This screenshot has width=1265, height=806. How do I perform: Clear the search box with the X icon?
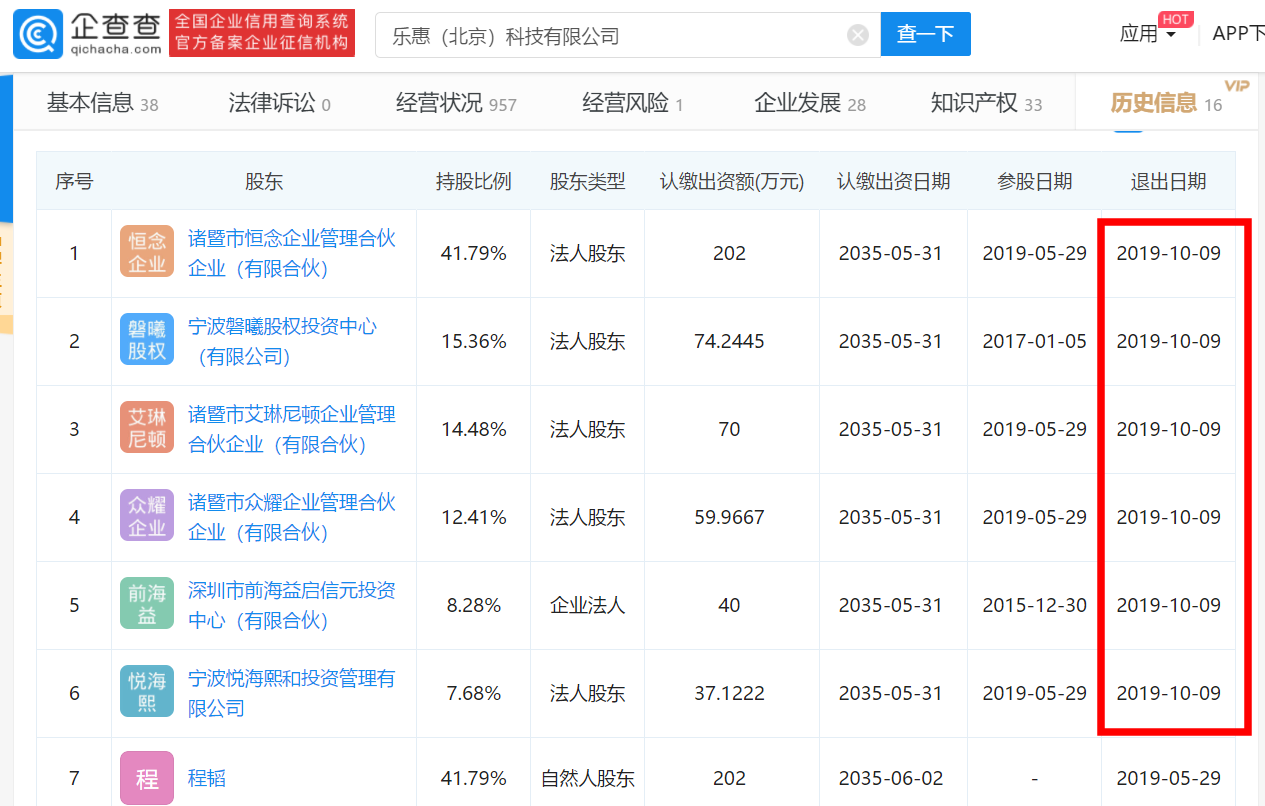(x=858, y=36)
